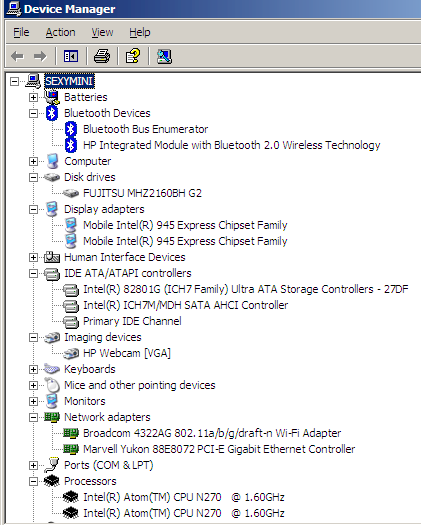Open the View menu

pos(102,32)
